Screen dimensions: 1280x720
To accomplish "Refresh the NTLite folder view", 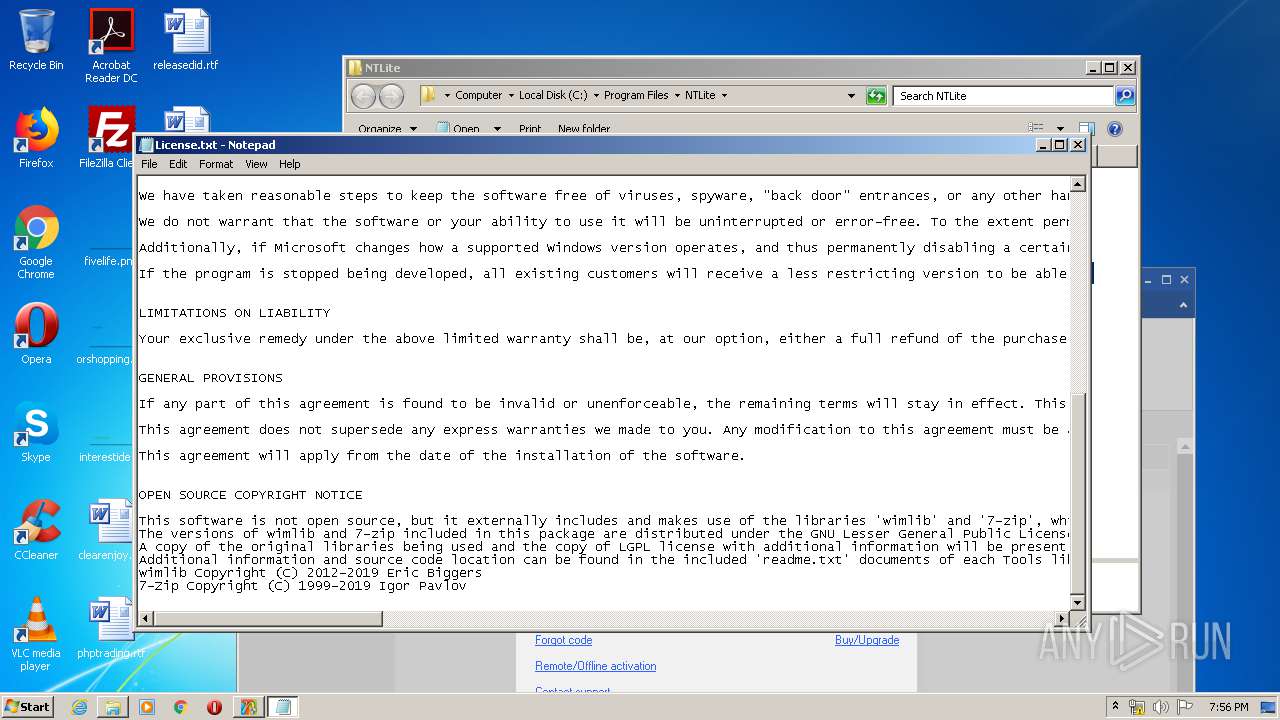I will (876, 96).
